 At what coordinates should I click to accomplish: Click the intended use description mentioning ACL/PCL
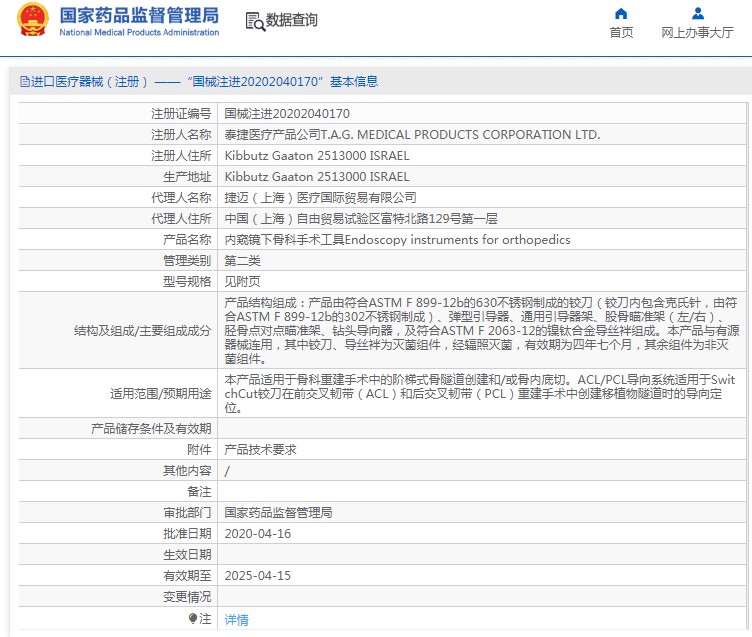480,394
